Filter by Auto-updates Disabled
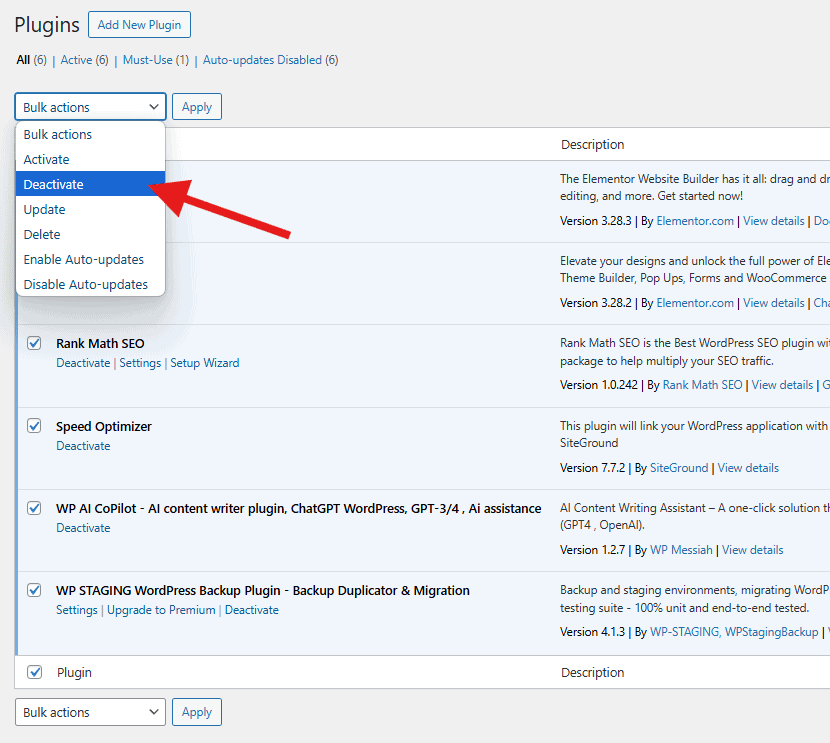Viewport: 830px width, 743px height. (262, 60)
